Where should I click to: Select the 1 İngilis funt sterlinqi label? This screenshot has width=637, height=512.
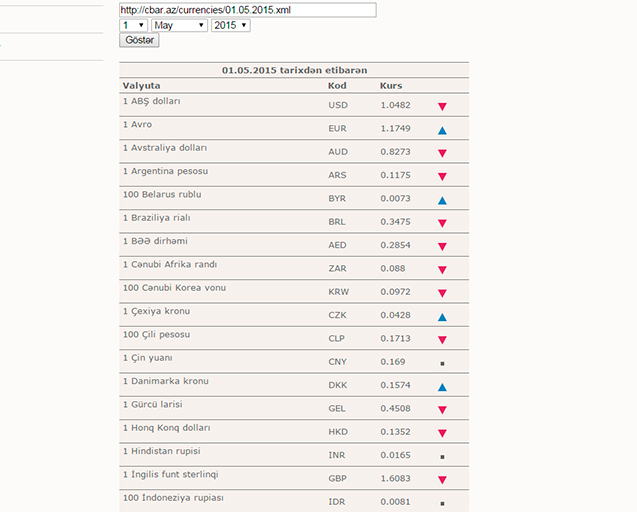click(171, 474)
